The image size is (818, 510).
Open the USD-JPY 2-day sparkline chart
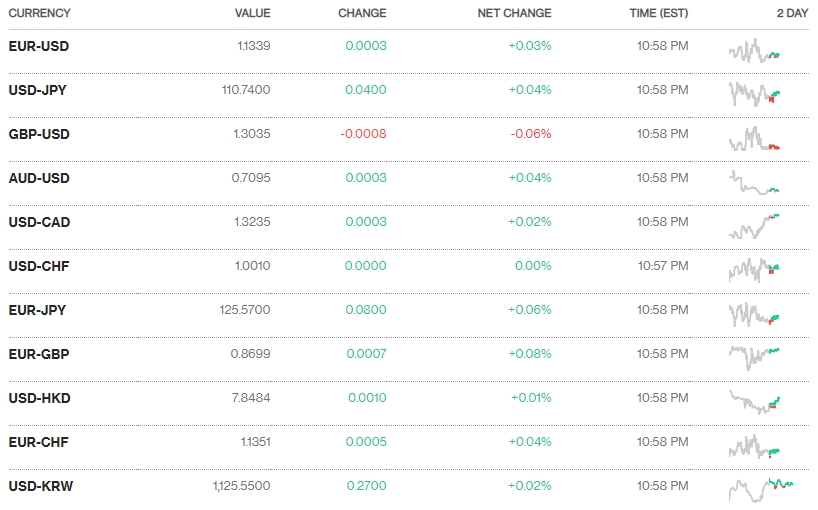[755, 94]
